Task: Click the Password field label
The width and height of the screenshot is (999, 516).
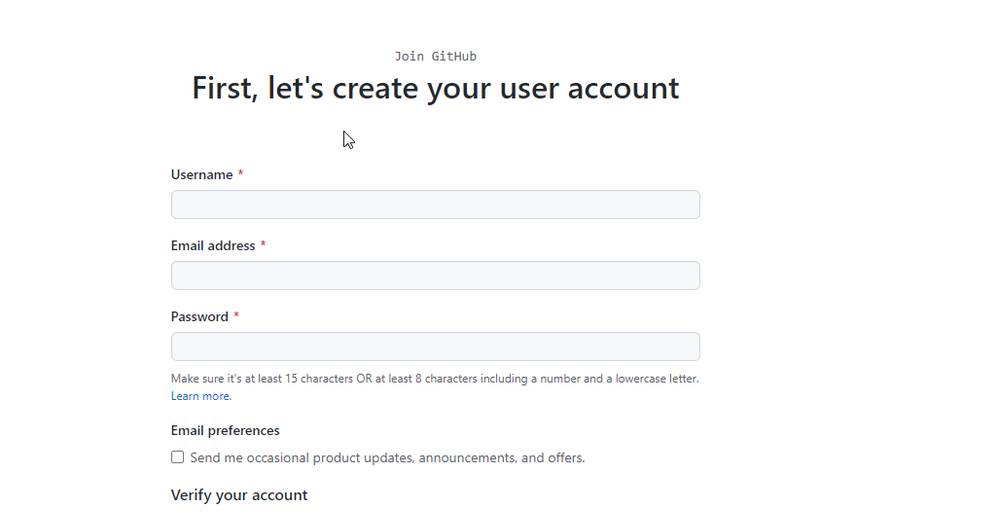Action: pos(200,317)
